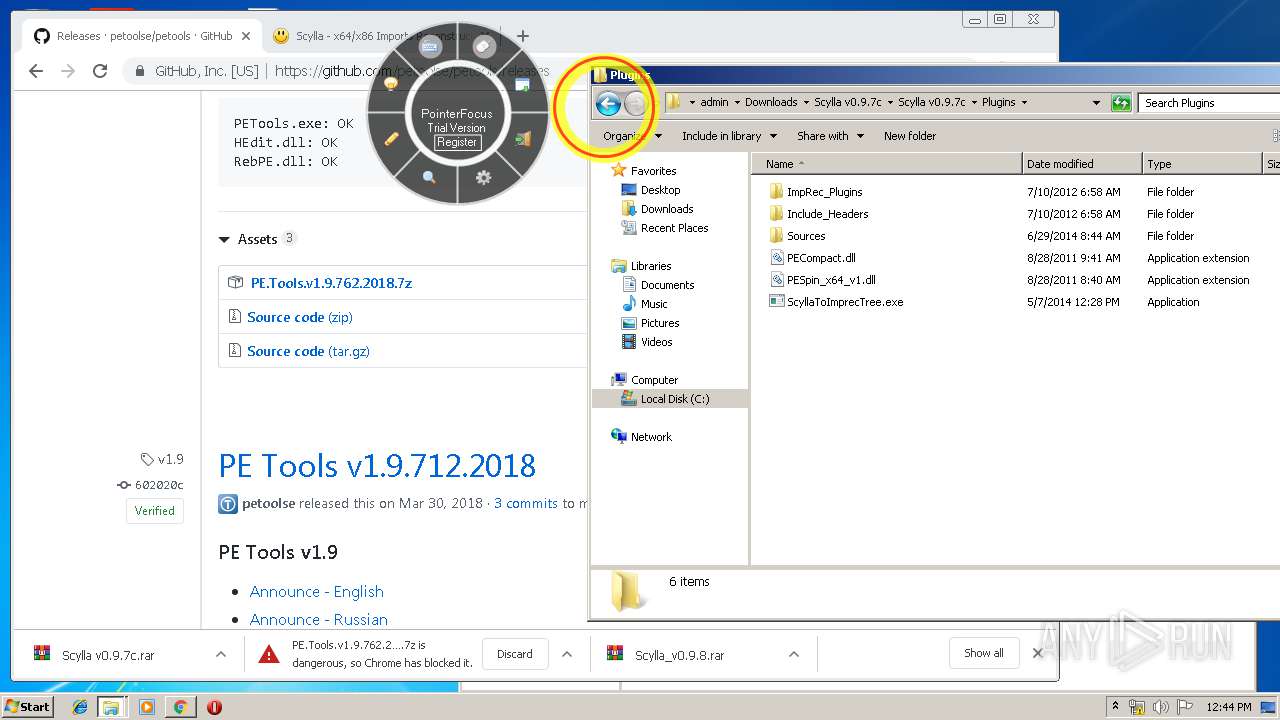Select Include_Headers folder
Screen dimensions: 1280x720
click(827, 214)
